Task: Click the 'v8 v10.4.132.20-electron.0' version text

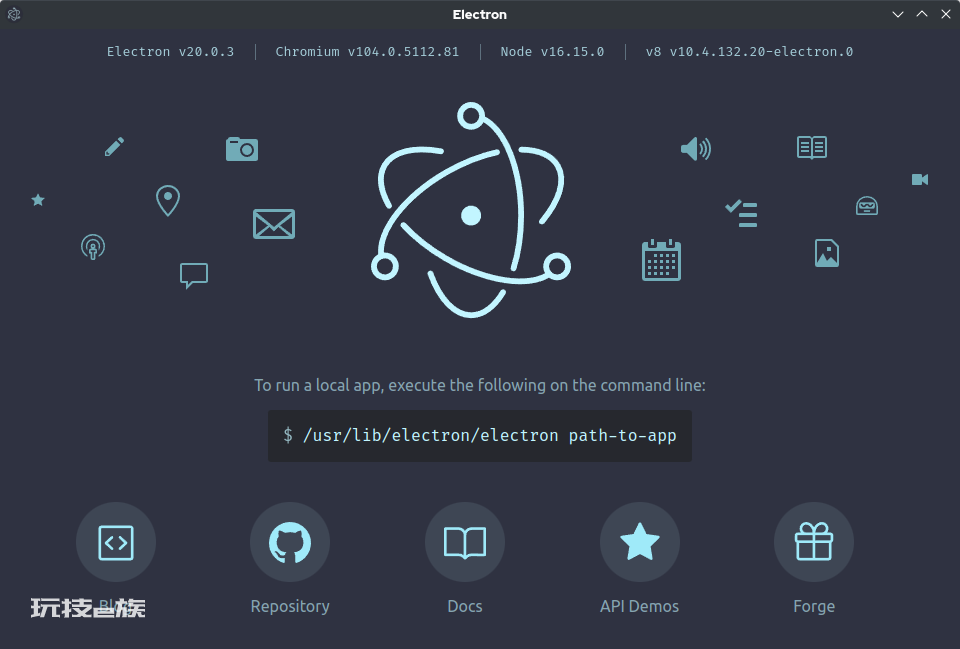Action: [749, 51]
